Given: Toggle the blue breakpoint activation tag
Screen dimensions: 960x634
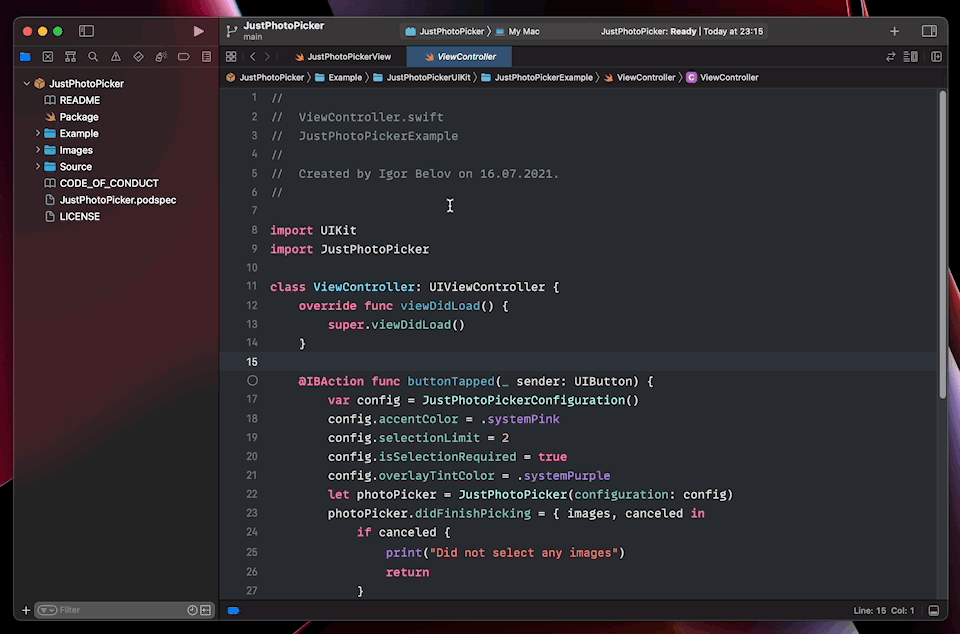Looking at the screenshot, I should (x=233, y=610).
